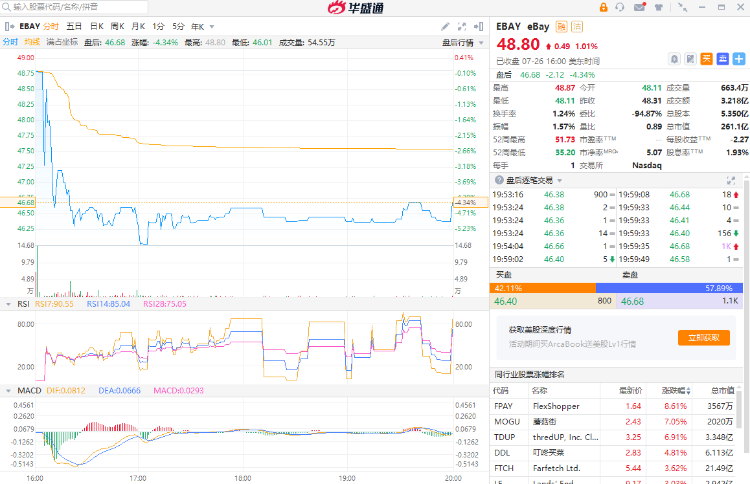This screenshot has width=750, height=484.
Task: Click the 名称 column header
Action: 540,391
